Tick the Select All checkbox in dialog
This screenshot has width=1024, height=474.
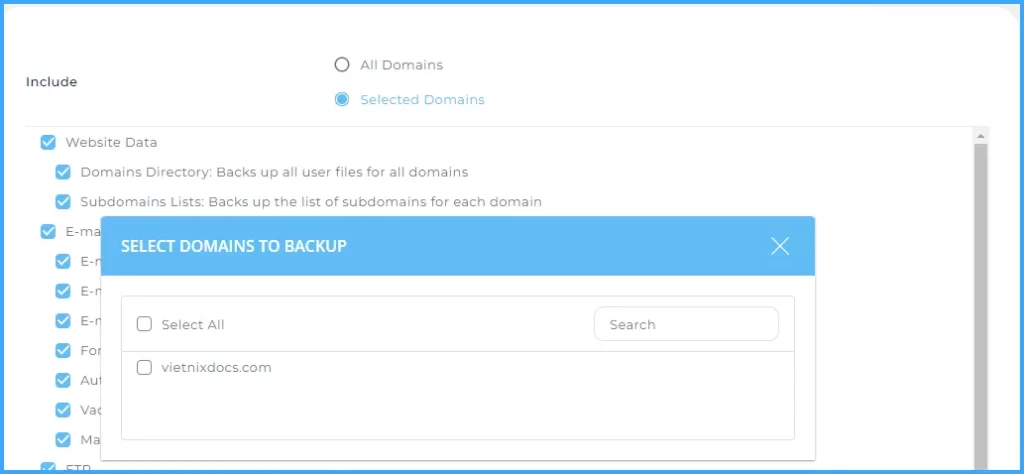[x=144, y=324]
